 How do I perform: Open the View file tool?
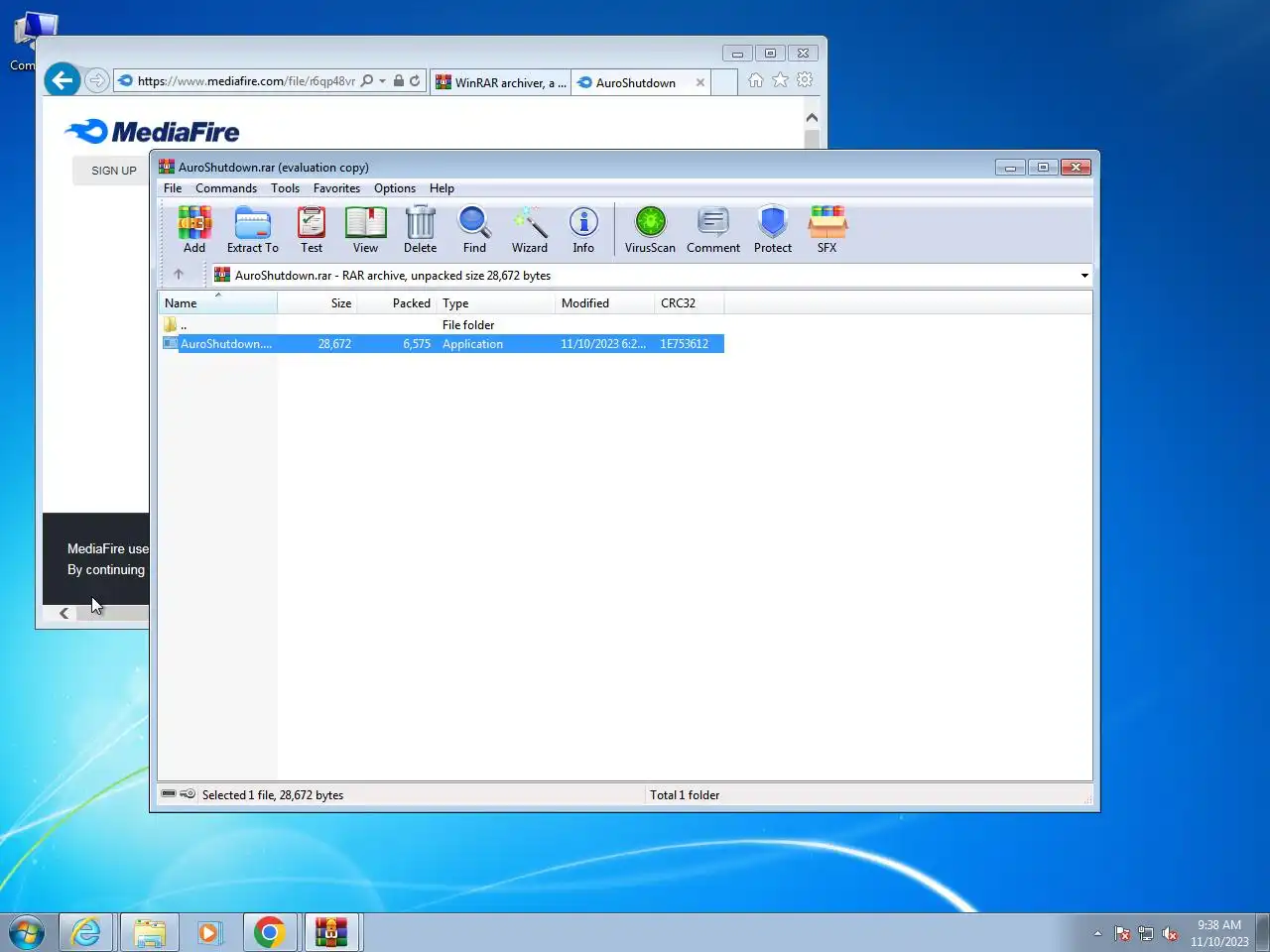click(365, 230)
